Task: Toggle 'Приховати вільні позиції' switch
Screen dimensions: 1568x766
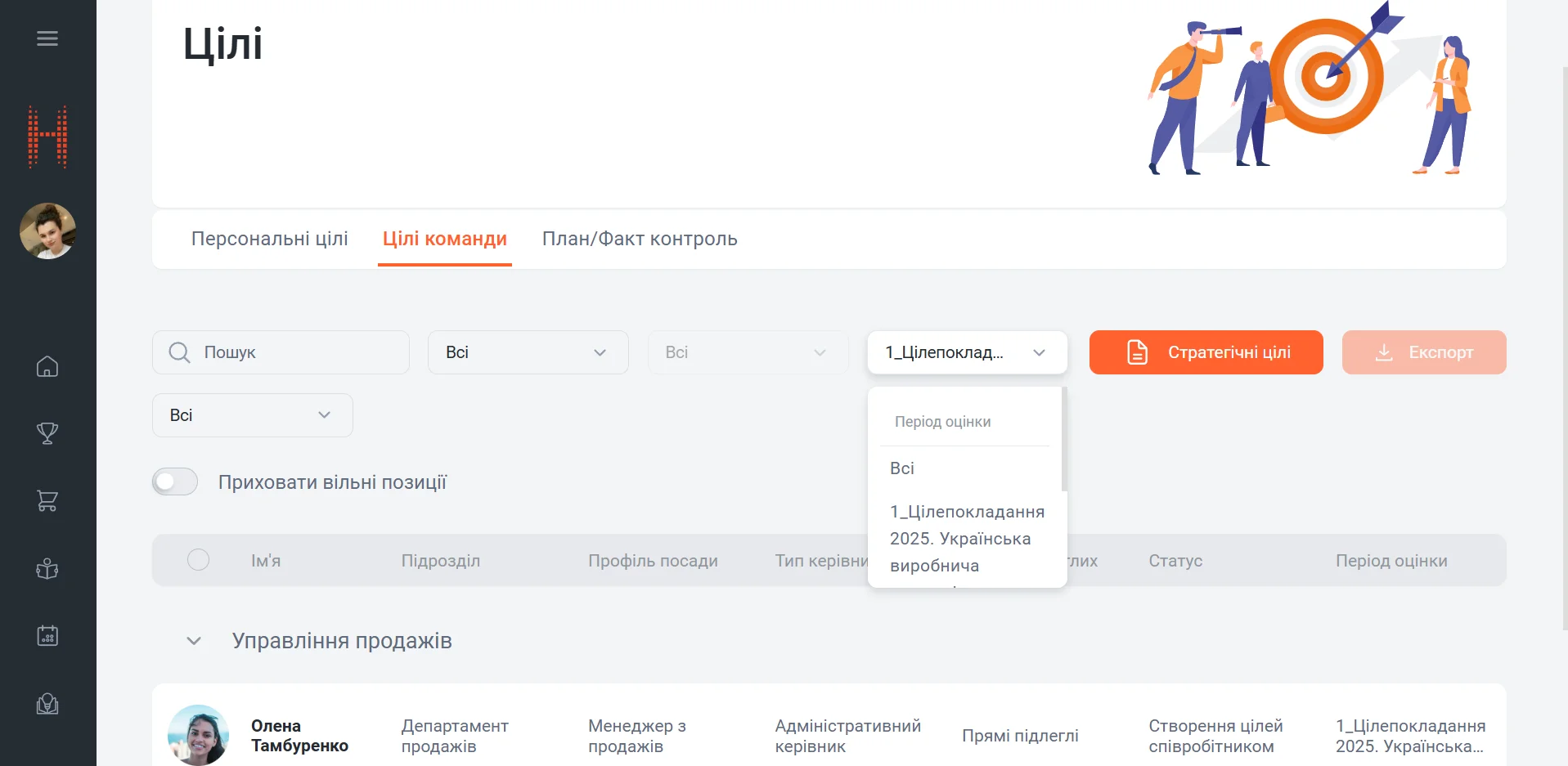Action: 175,482
